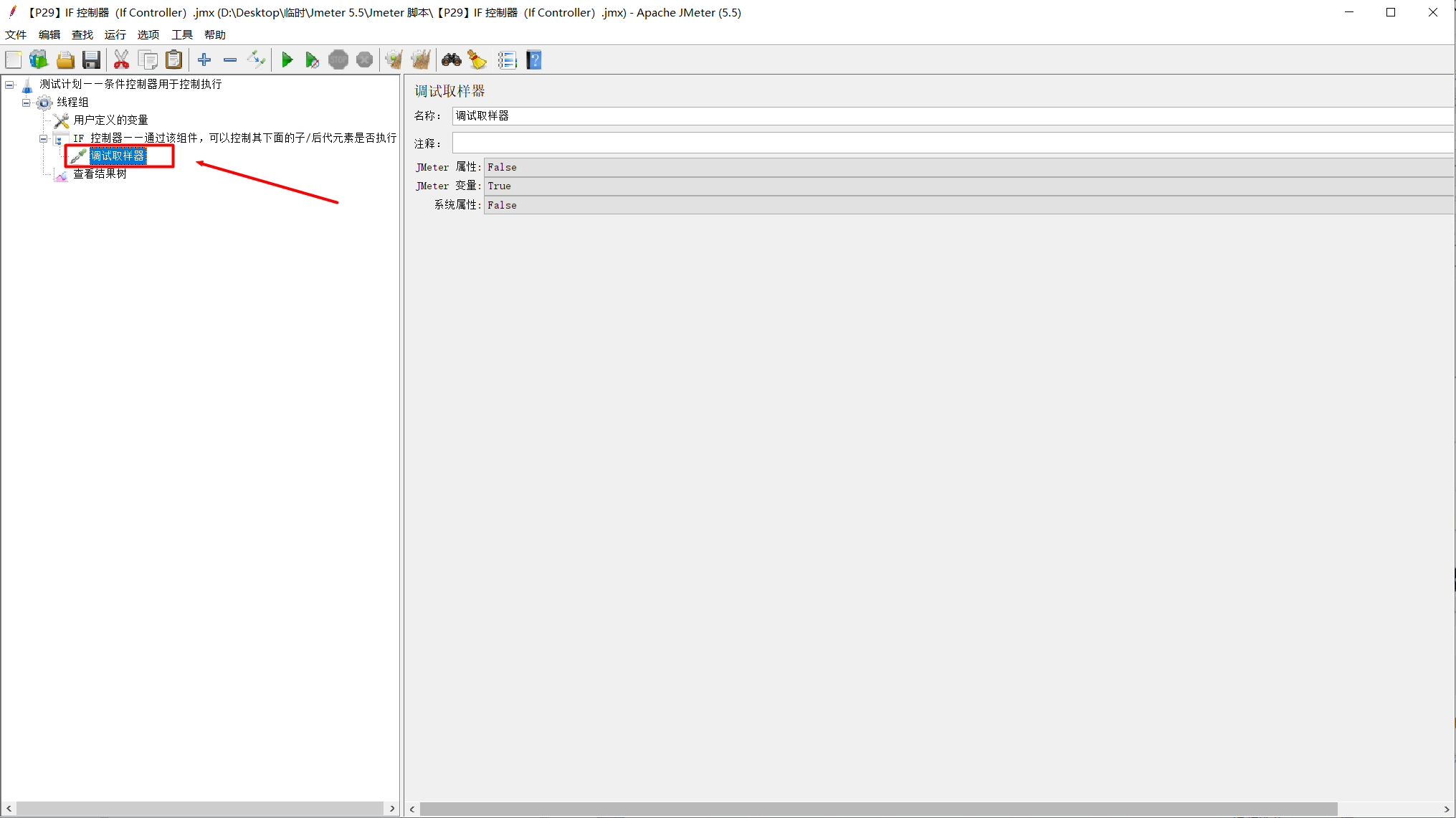Viewport: 1456px width, 818px height.
Task: Select 用户定义的变量 tree item
Action: pyautogui.click(x=110, y=120)
